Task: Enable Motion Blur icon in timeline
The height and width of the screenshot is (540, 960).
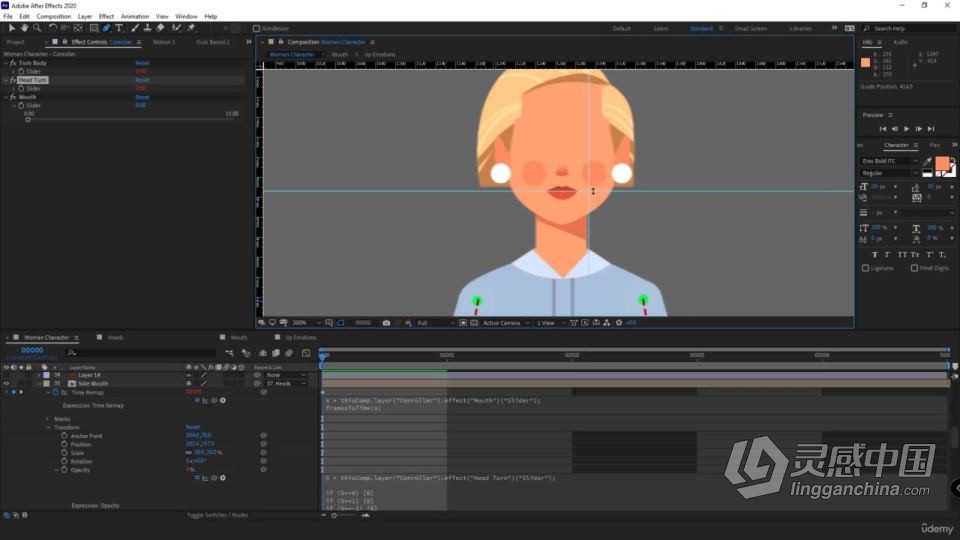Action: pos(289,353)
